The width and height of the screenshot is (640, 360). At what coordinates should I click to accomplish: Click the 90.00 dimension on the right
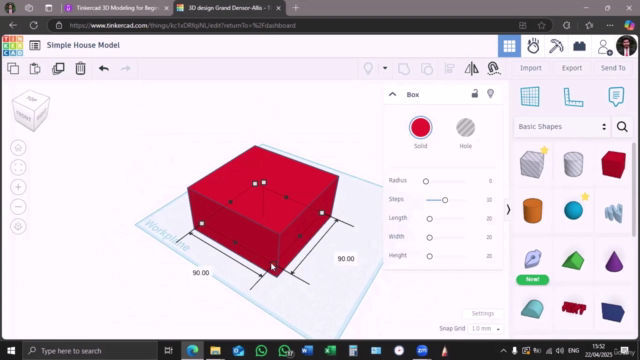click(346, 259)
